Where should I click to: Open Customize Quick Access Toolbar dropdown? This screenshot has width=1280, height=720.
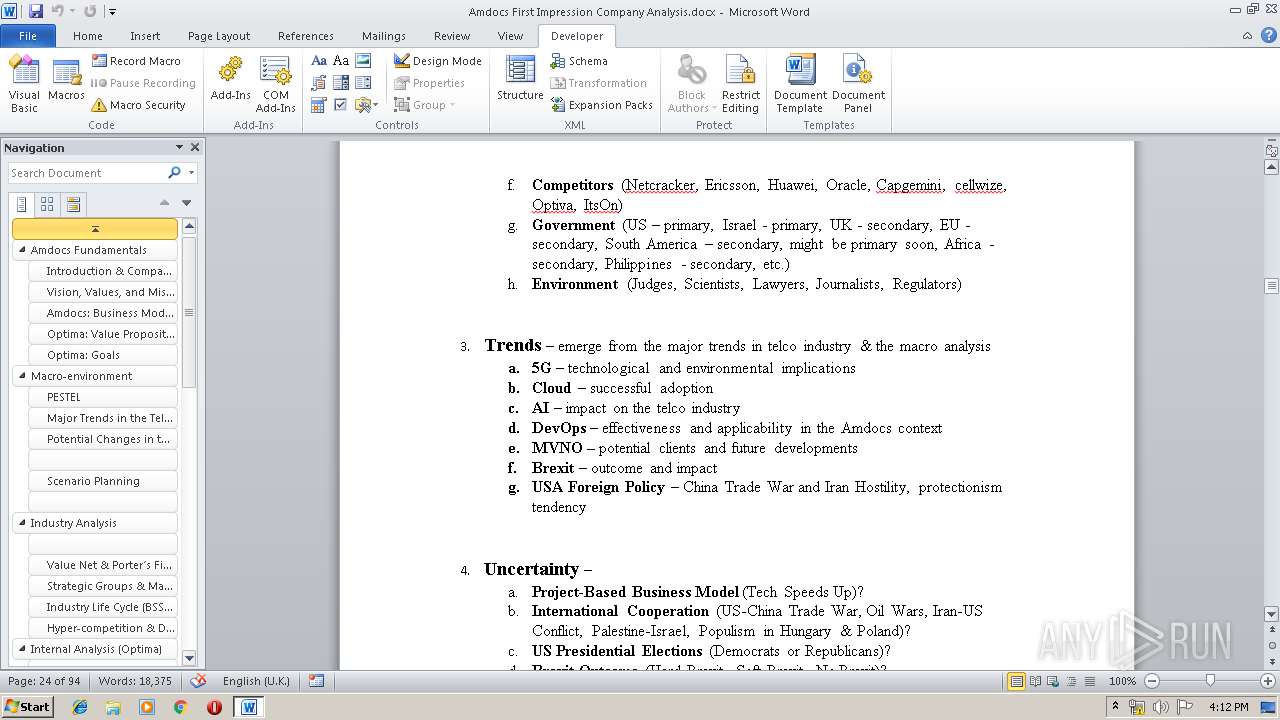coord(113,12)
